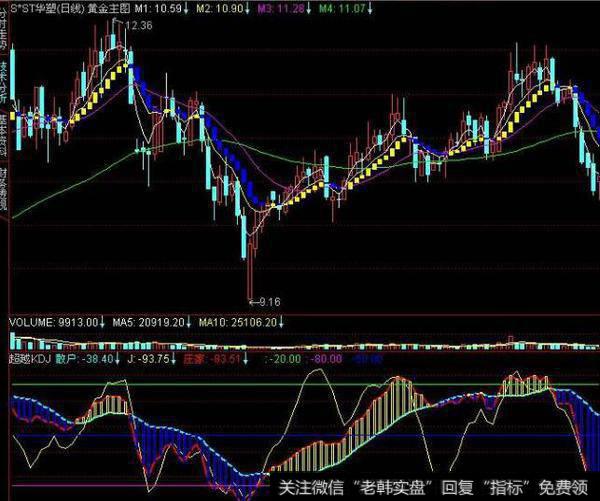Viewport: 600px width, 501px height.
Task: Click the 12.36 high price marker
Action: pos(138,27)
